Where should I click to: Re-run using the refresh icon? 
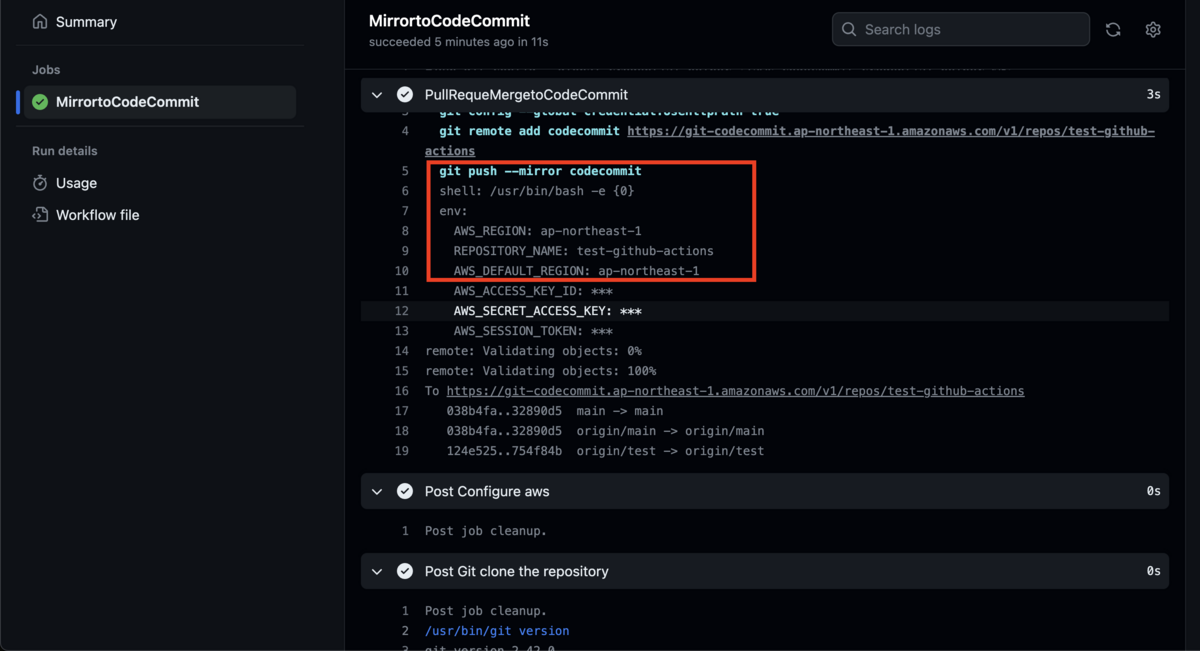click(1113, 30)
